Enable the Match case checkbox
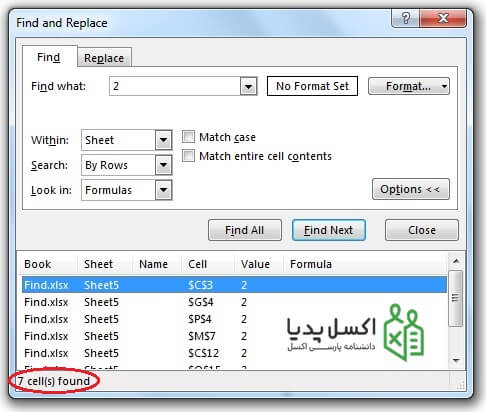 [x=188, y=137]
